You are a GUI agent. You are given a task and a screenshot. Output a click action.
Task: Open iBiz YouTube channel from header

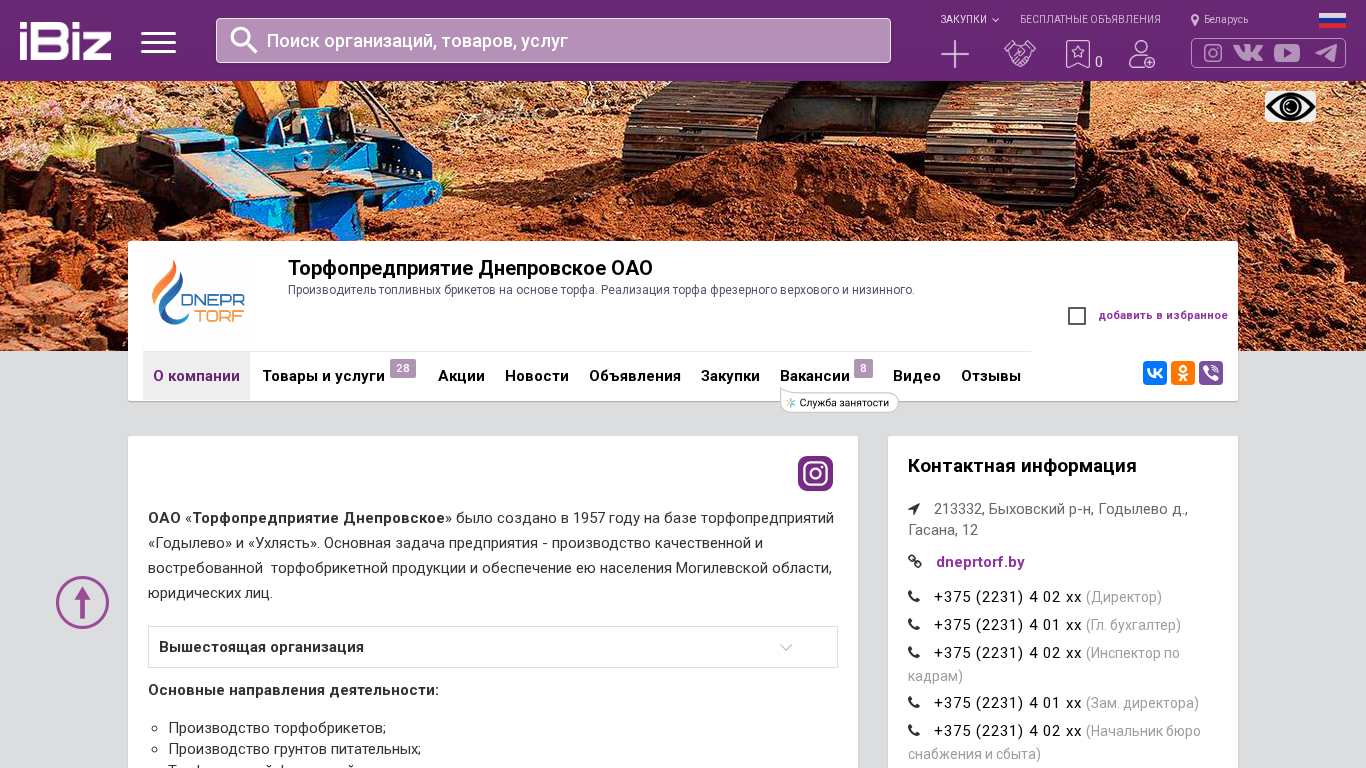(1287, 53)
